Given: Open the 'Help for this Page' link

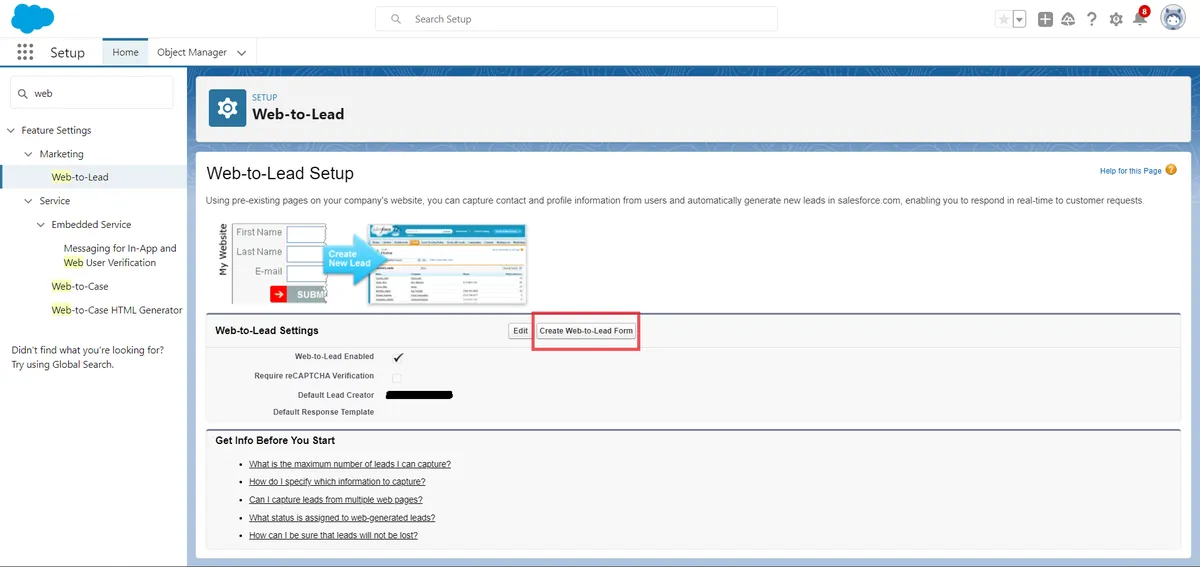Looking at the screenshot, I should click(1131, 171).
